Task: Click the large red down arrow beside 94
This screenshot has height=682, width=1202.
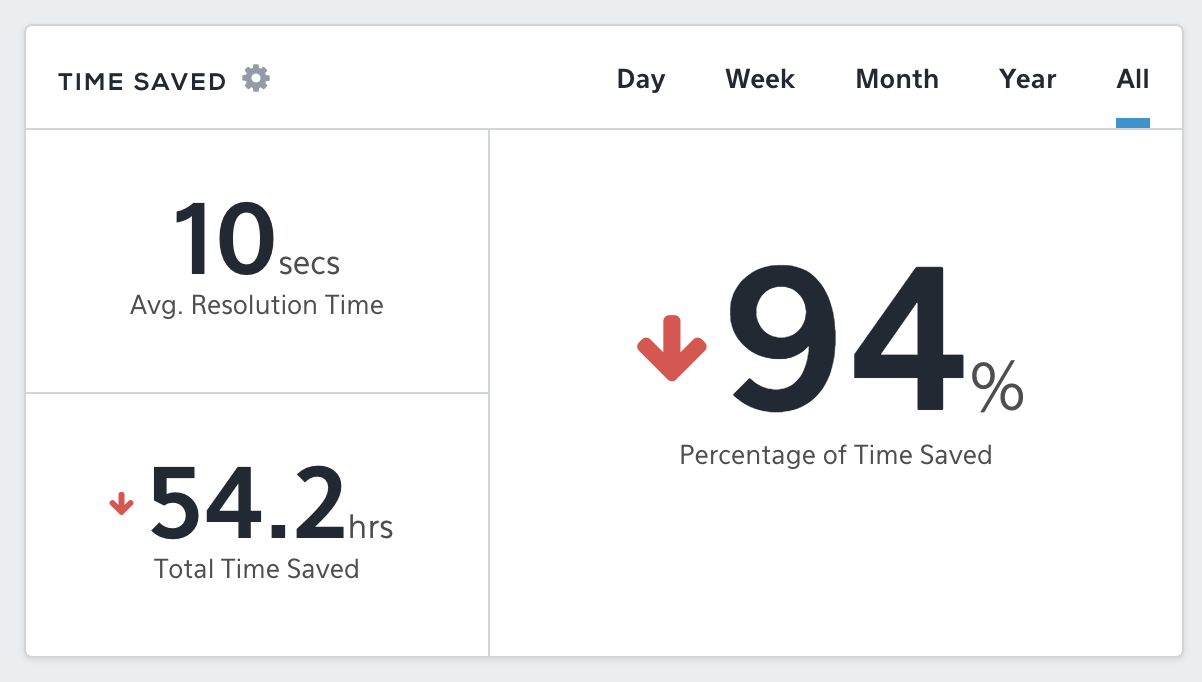Action: [672, 348]
